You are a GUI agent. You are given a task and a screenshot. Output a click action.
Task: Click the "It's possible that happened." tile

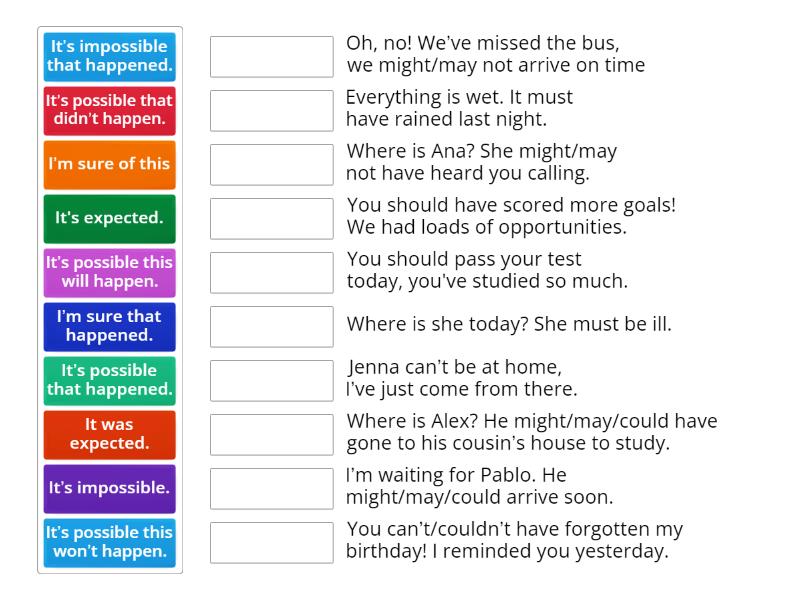[109, 380]
